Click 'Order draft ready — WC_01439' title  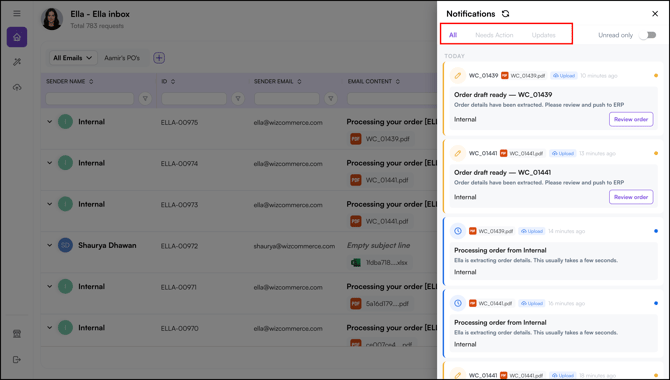[x=503, y=95]
